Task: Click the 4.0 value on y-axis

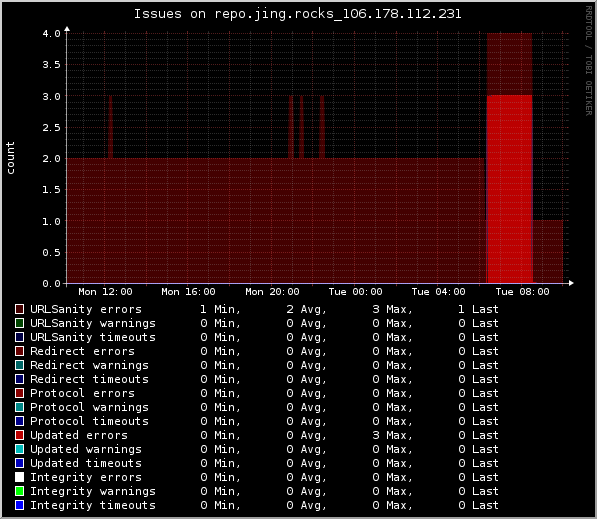Action: click(51, 34)
